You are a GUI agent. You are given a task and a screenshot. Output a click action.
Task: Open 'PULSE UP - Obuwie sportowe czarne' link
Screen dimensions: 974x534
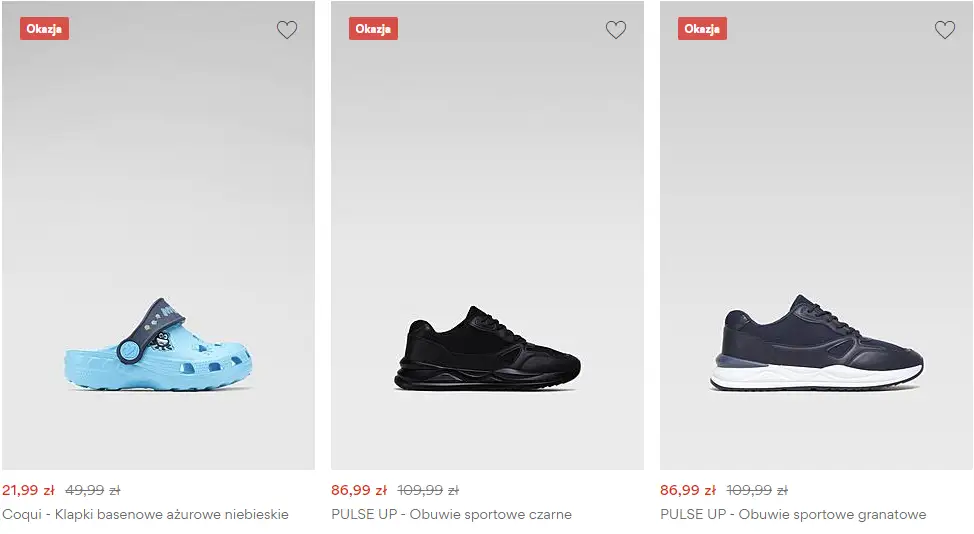coord(451,514)
